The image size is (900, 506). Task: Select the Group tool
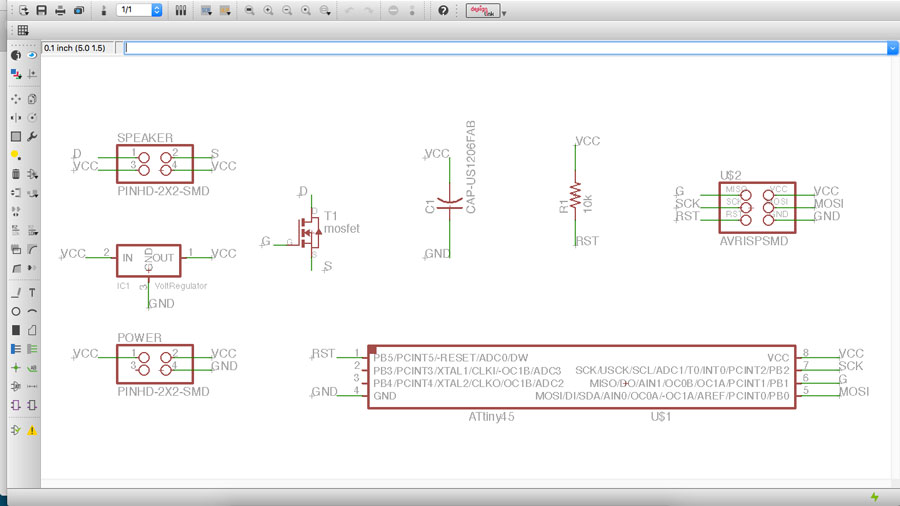click(x=15, y=137)
